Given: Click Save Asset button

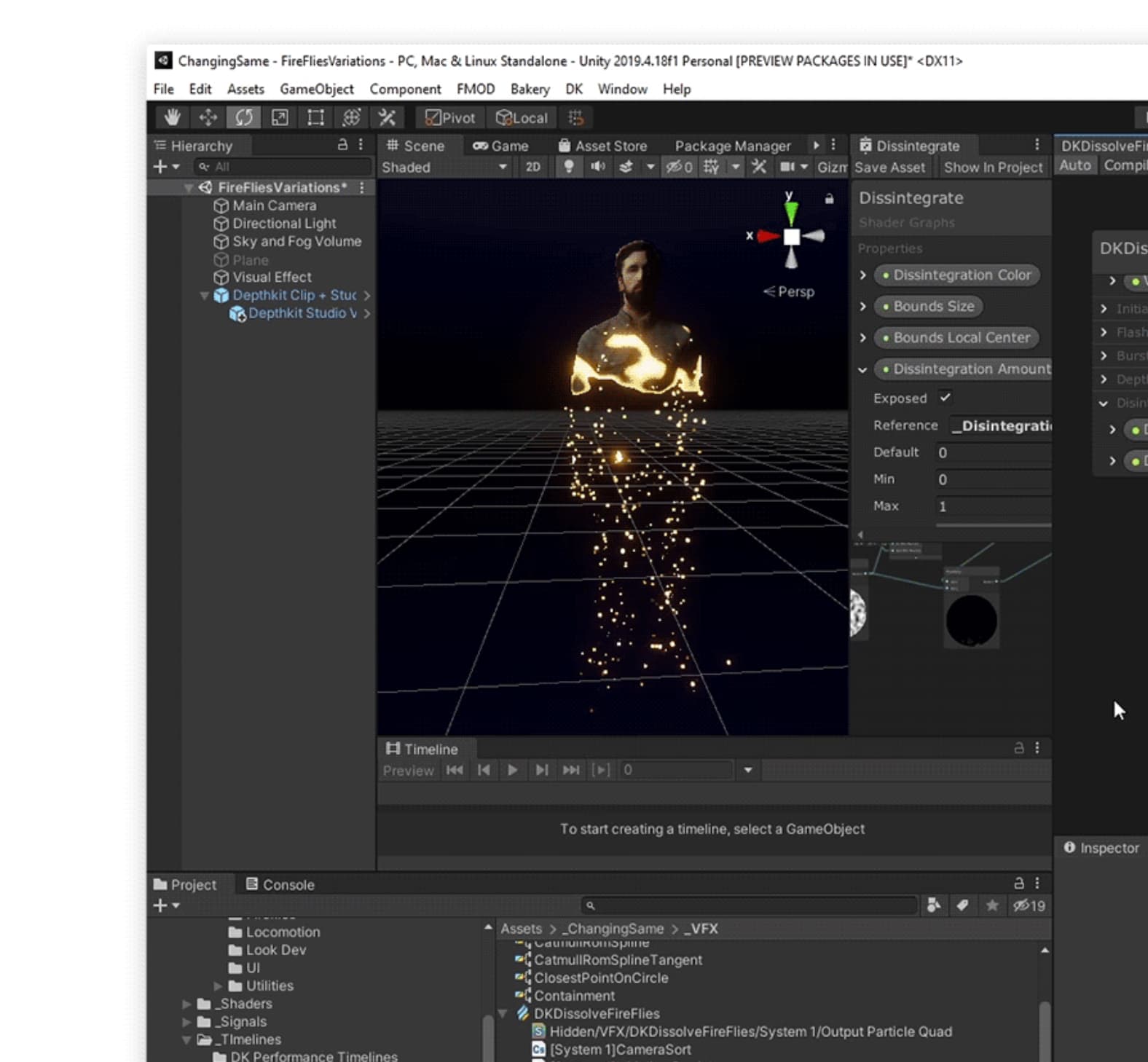Looking at the screenshot, I should [x=889, y=167].
